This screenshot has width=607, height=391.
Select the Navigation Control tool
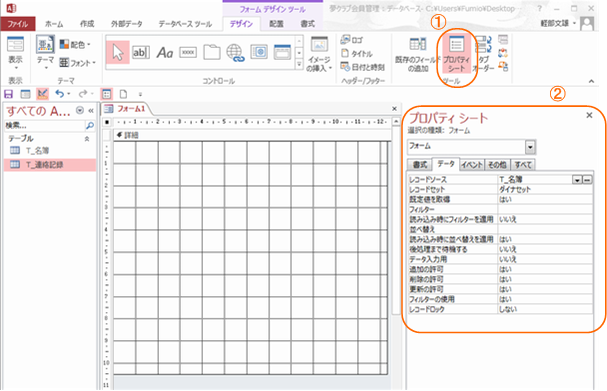[282, 52]
